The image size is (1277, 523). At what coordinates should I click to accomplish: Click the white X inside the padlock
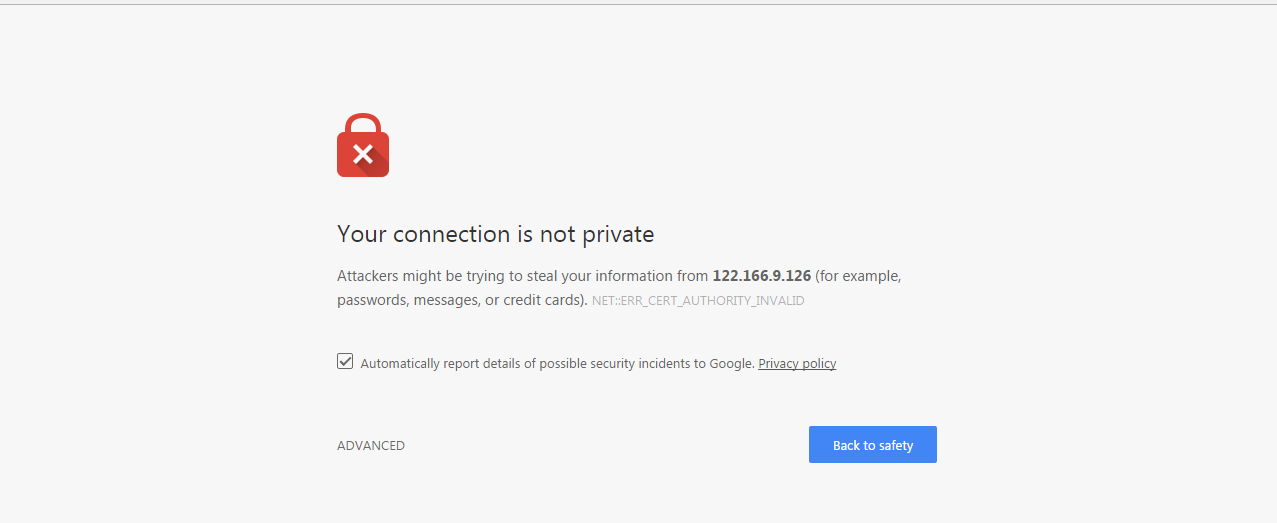tap(363, 154)
